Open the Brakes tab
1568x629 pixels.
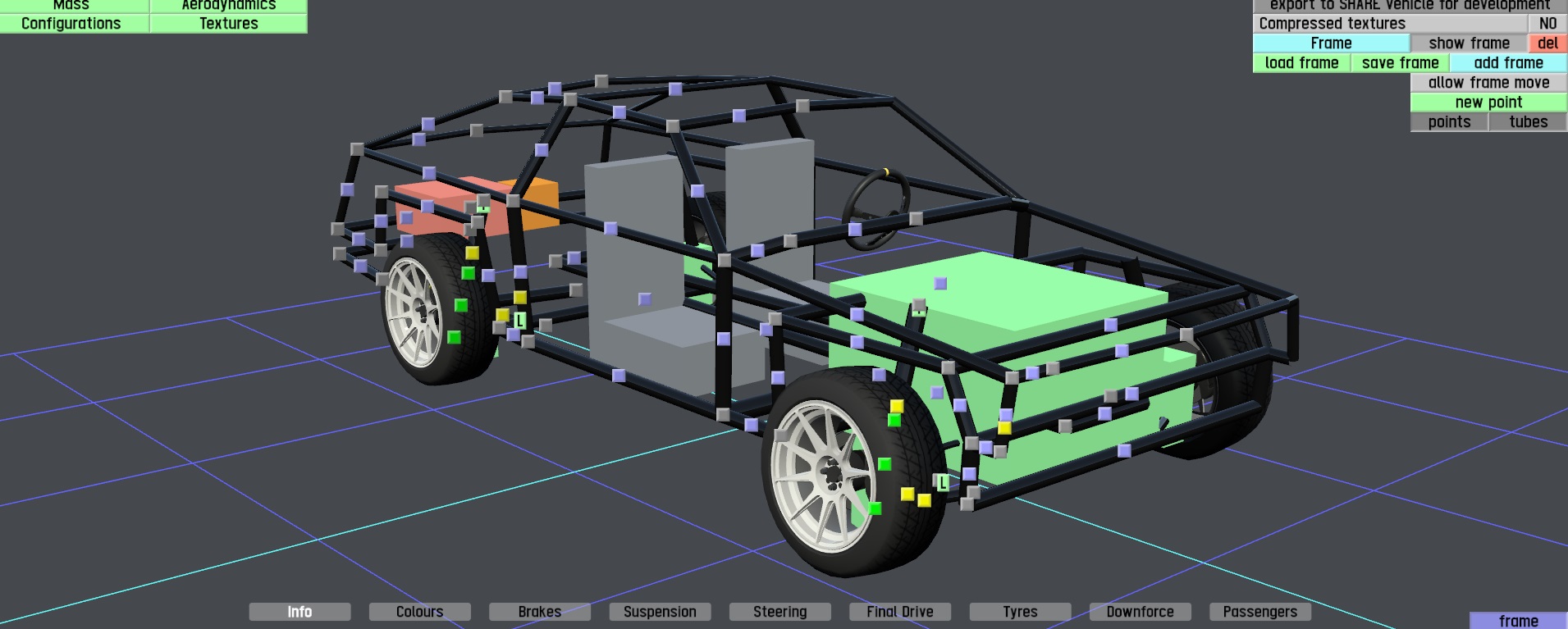point(539,612)
